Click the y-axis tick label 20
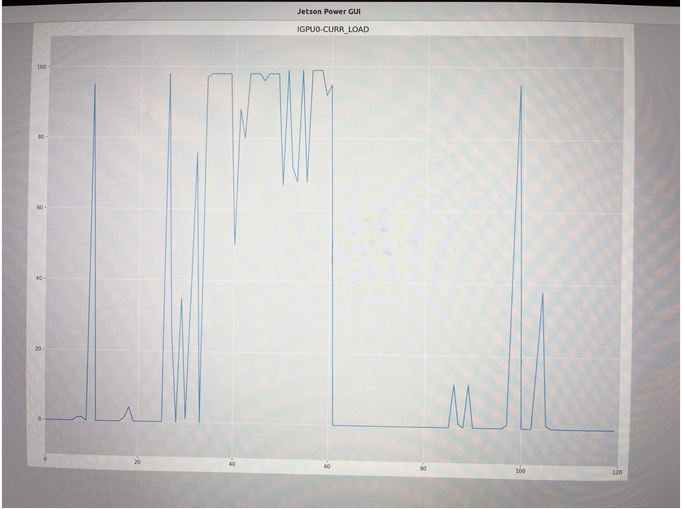 coord(40,348)
